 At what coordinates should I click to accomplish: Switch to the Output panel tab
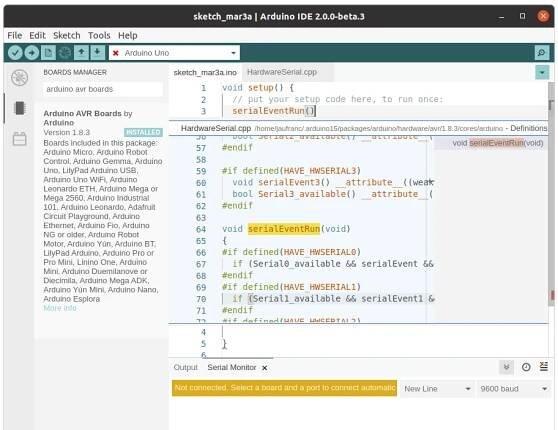[x=185, y=367]
